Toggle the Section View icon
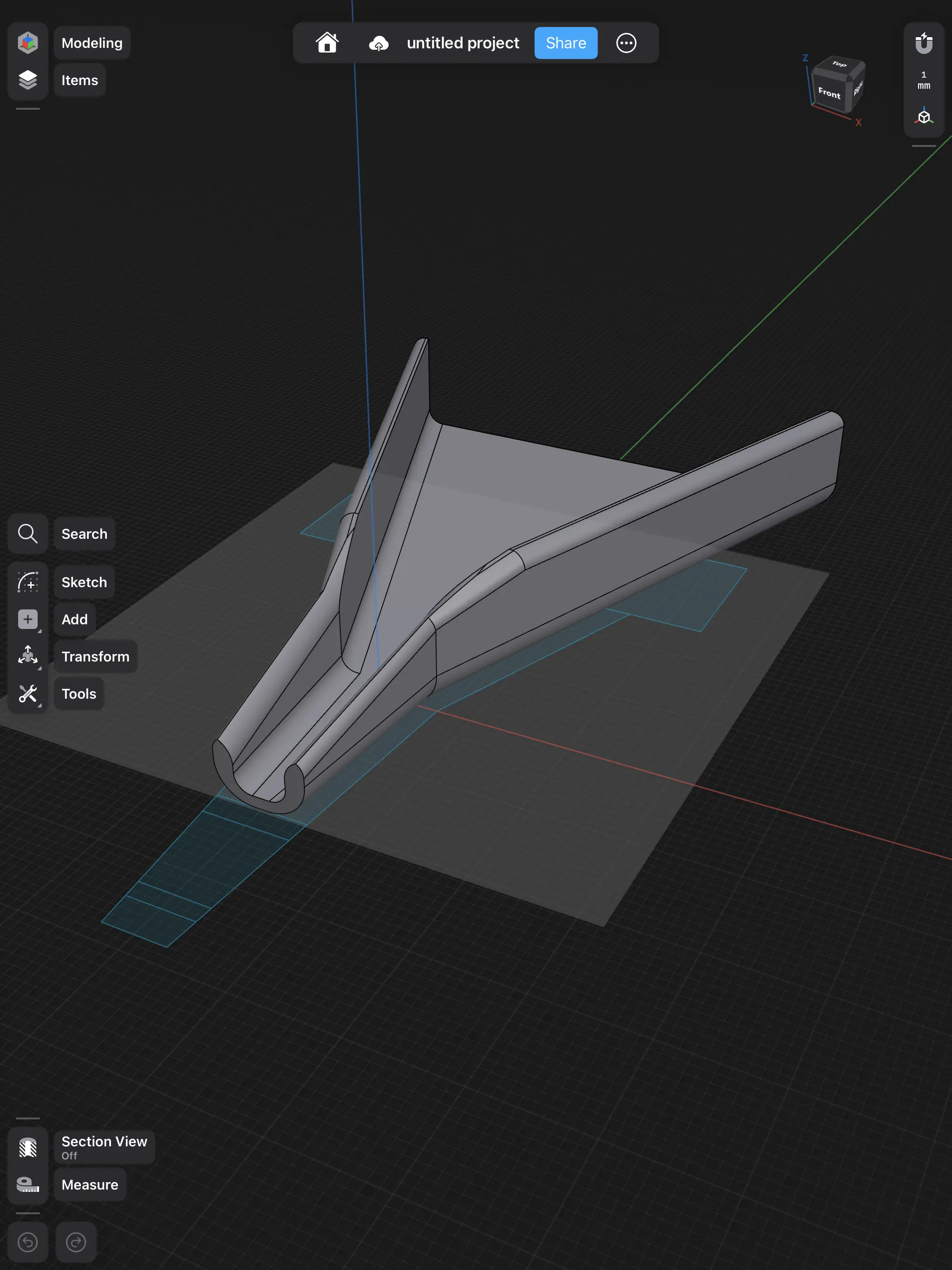This screenshot has height=1270, width=952. 27,1146
